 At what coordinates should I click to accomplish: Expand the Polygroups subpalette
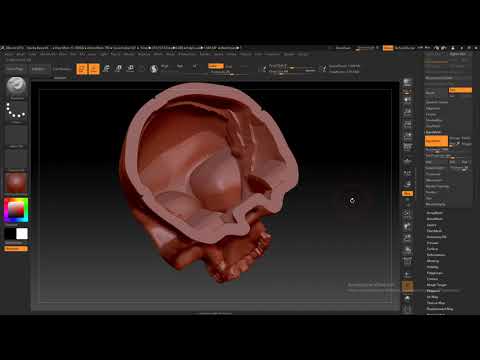[x=435, y=273]
